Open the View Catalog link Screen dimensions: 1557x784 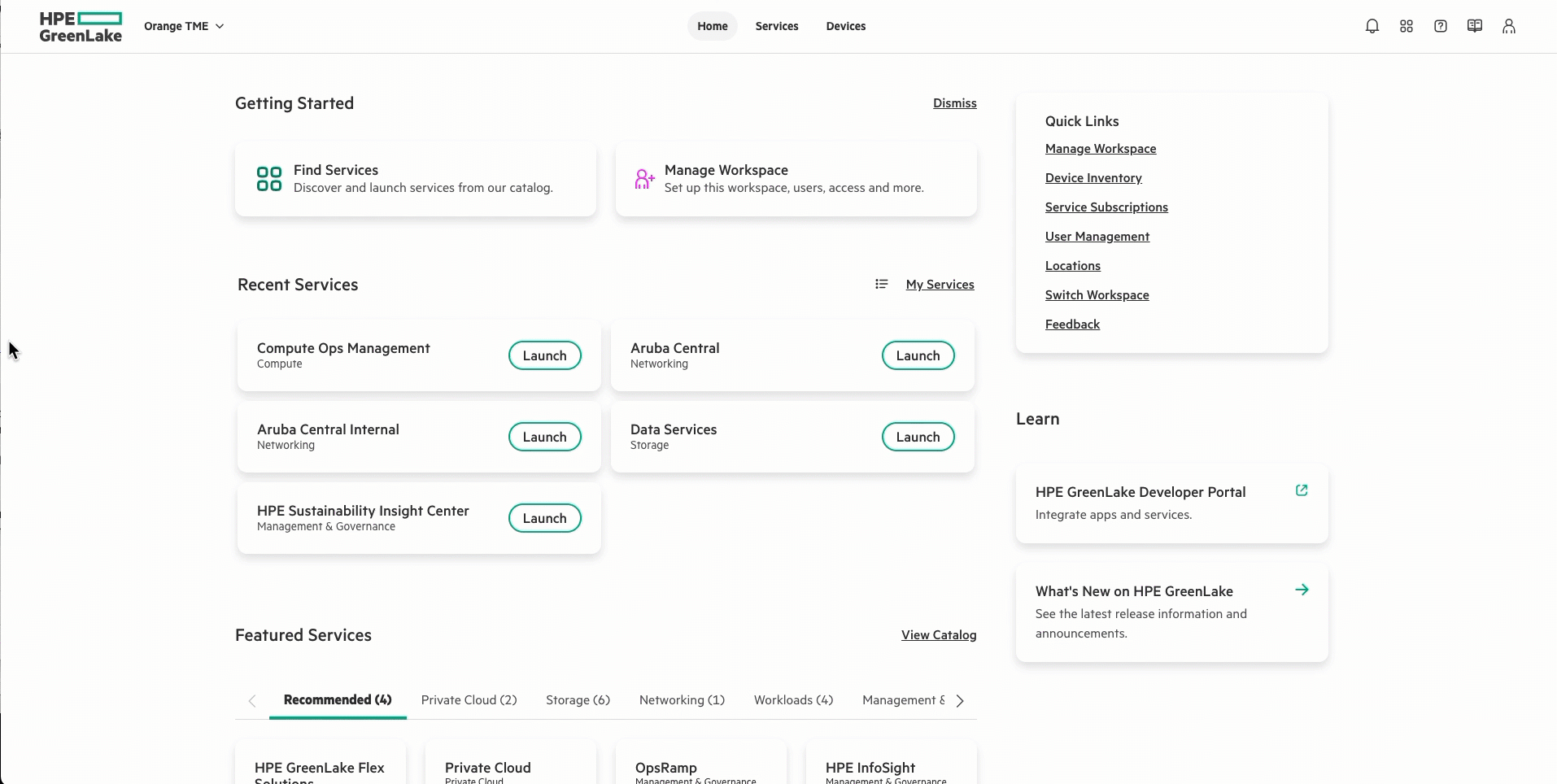939,635
